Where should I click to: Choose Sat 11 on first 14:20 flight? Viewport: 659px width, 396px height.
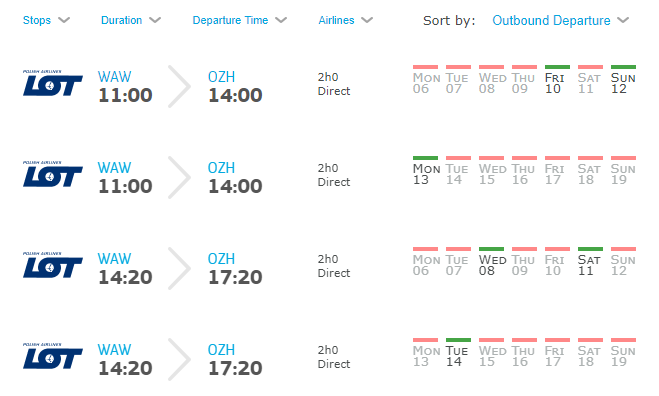pos(590,262)
